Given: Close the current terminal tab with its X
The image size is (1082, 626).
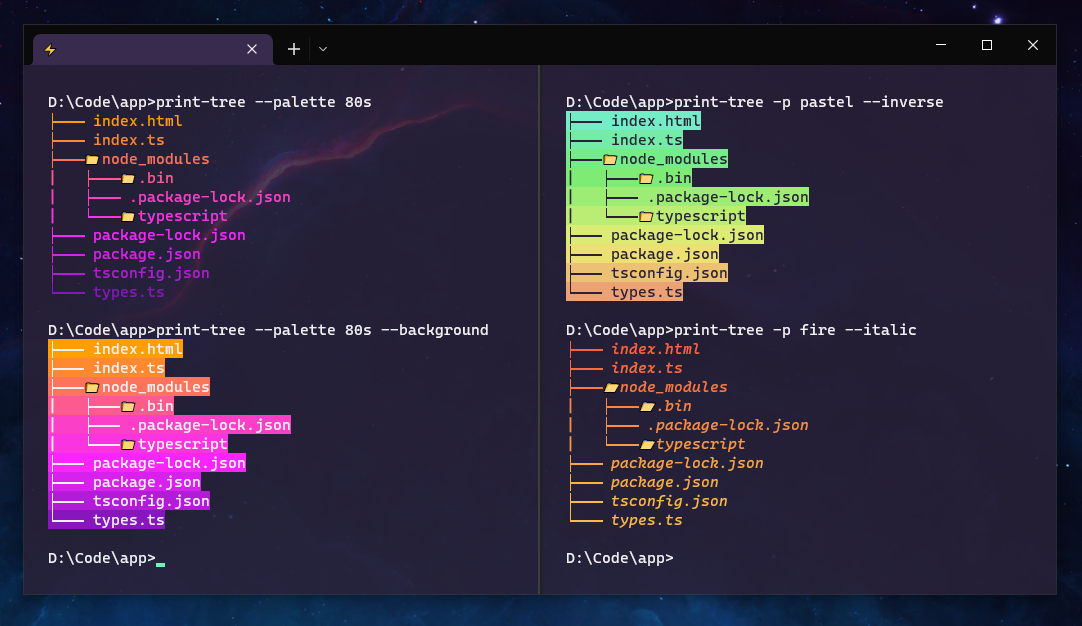Looking at the screenshot, I should pos(252,49).
